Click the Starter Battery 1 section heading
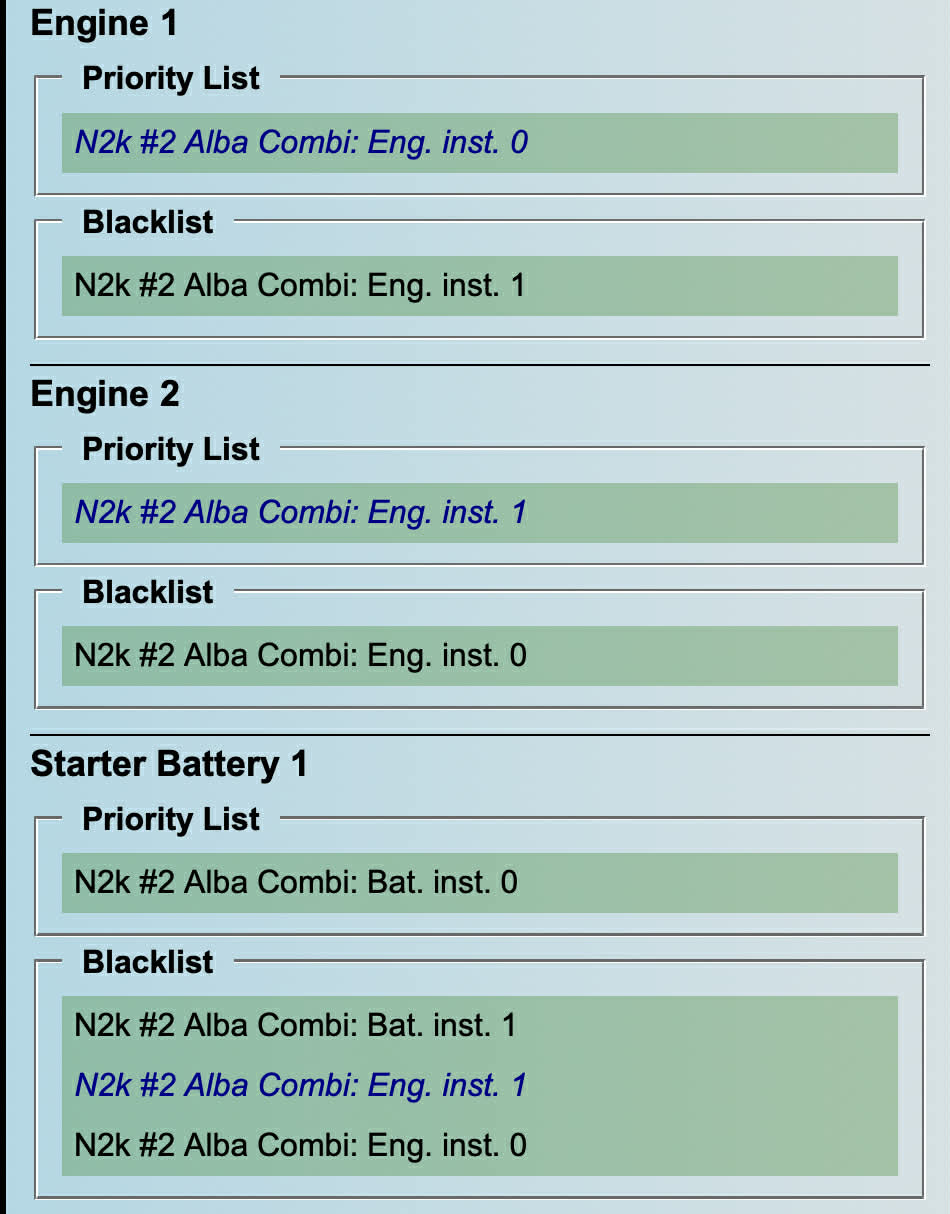Viewport: 950px width, 1214px height. coord(169,764)
